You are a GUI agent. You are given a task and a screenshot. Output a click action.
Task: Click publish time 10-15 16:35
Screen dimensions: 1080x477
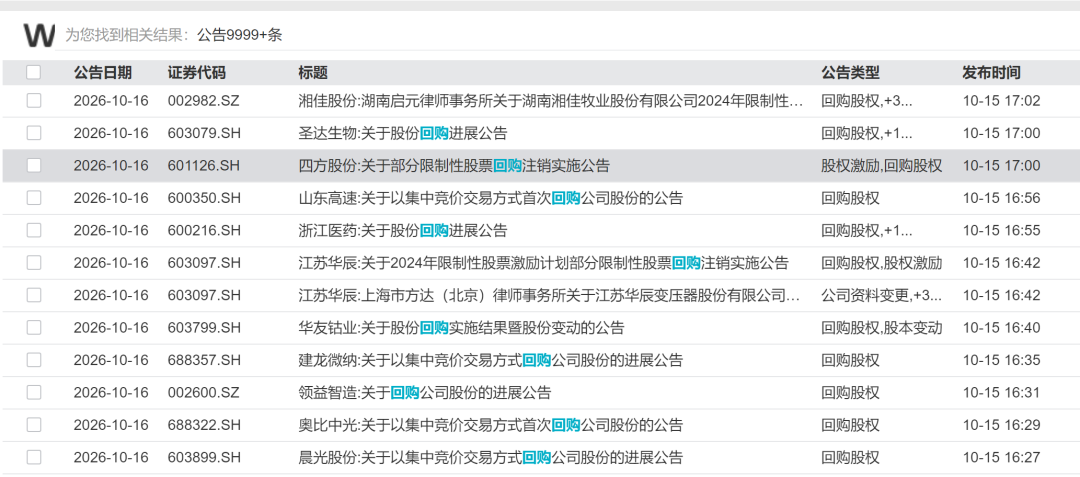(1001, 360)
